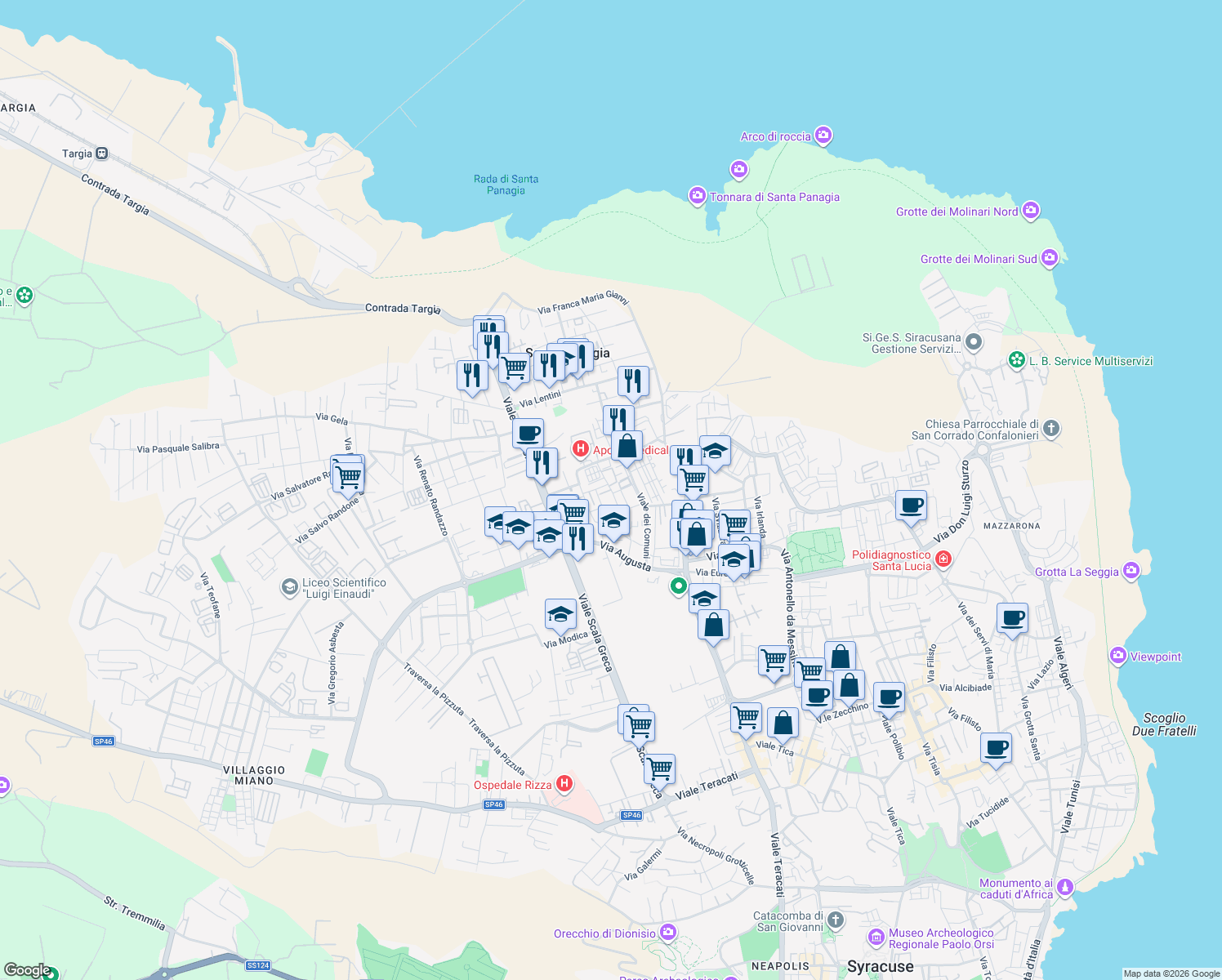Open the Museo Archeologico Regionale Paolo Orsi marker
This screenshot has width=1222, height=980.
pyautogui.click(x=876, y=938)
